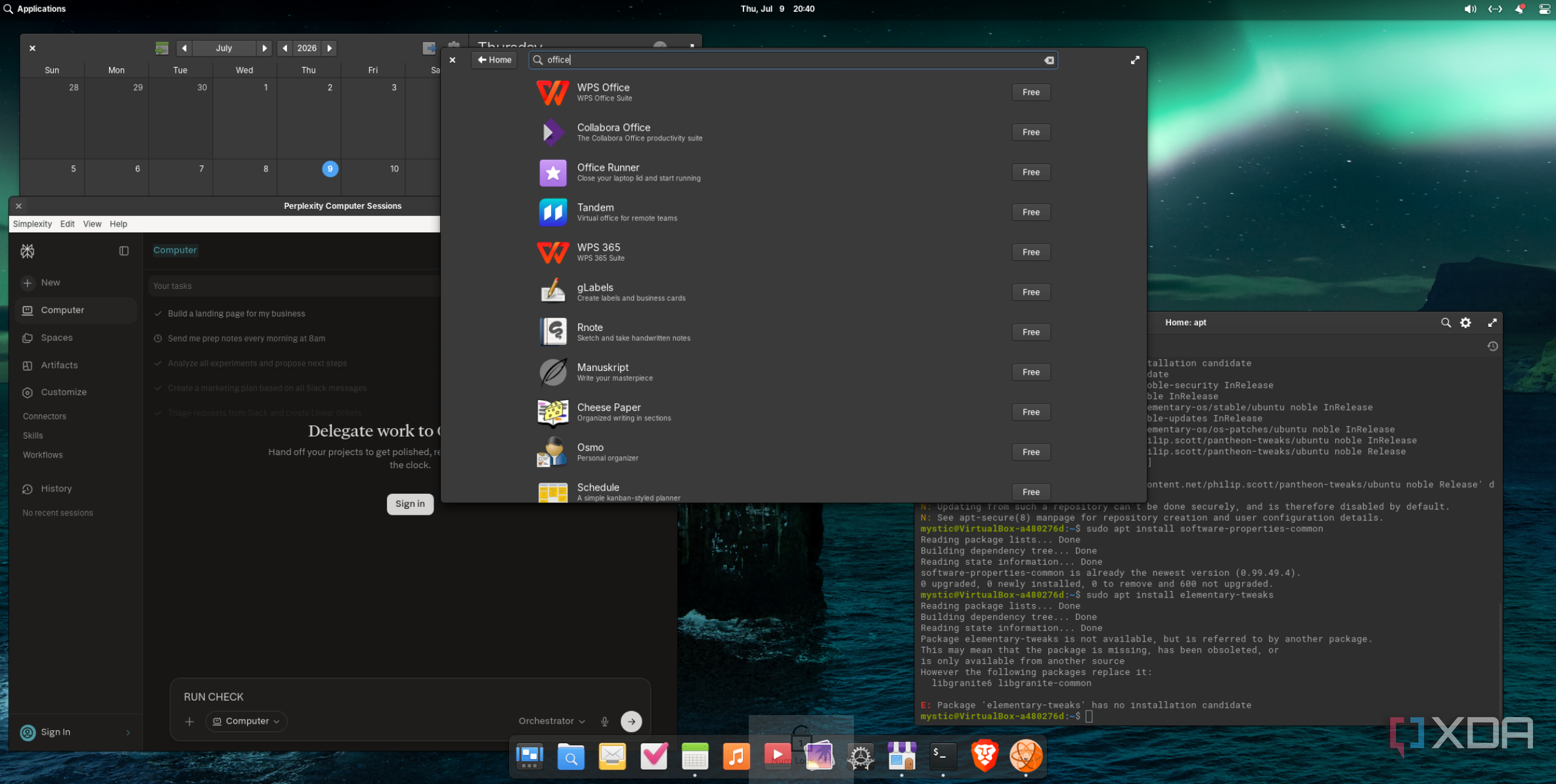Toggle AppCenter window maximize arrows
1556x784 pixels.
point(1135,60)
